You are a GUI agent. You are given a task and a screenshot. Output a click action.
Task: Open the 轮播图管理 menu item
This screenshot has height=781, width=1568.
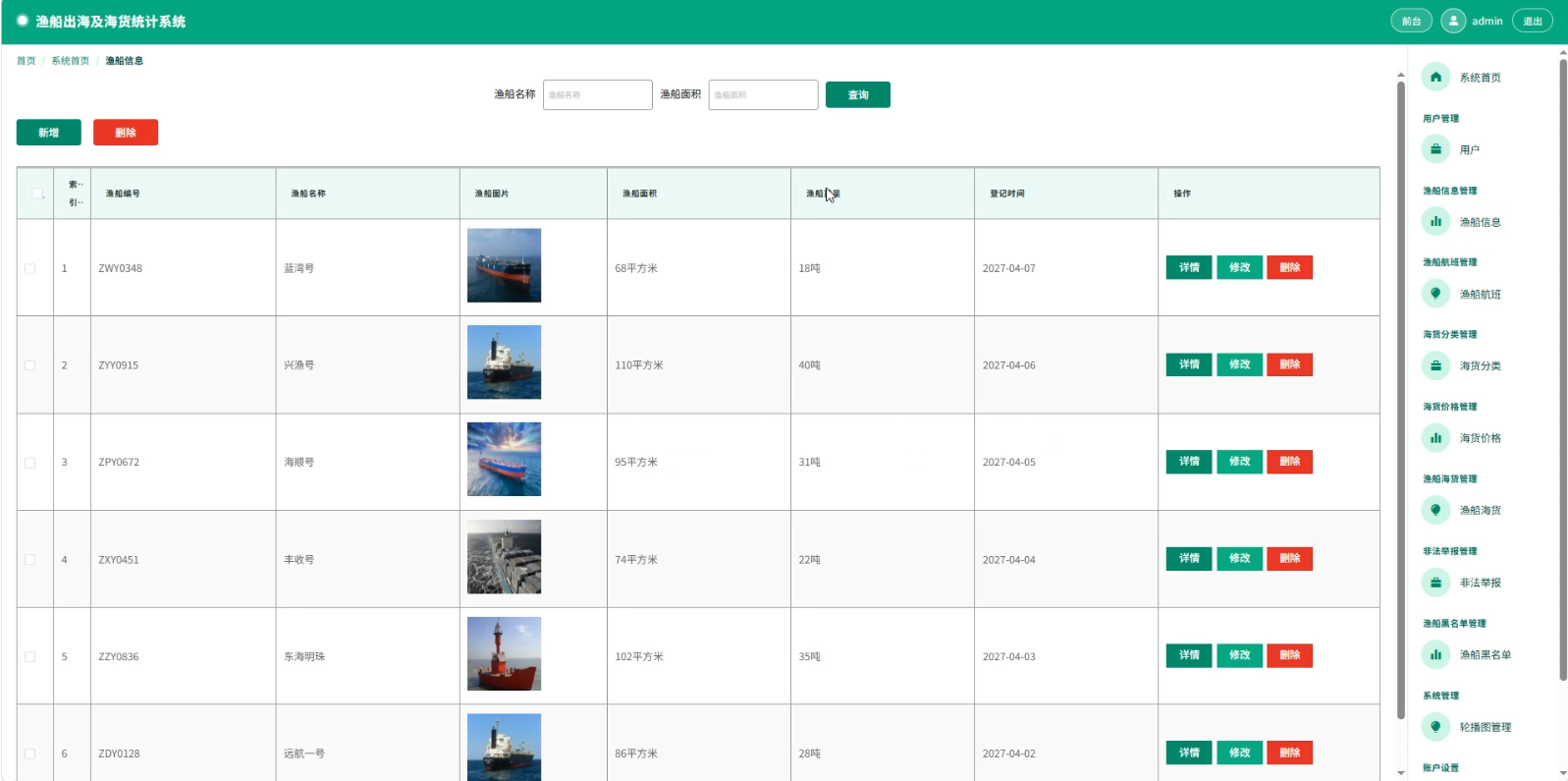[x=1485, y=727]
